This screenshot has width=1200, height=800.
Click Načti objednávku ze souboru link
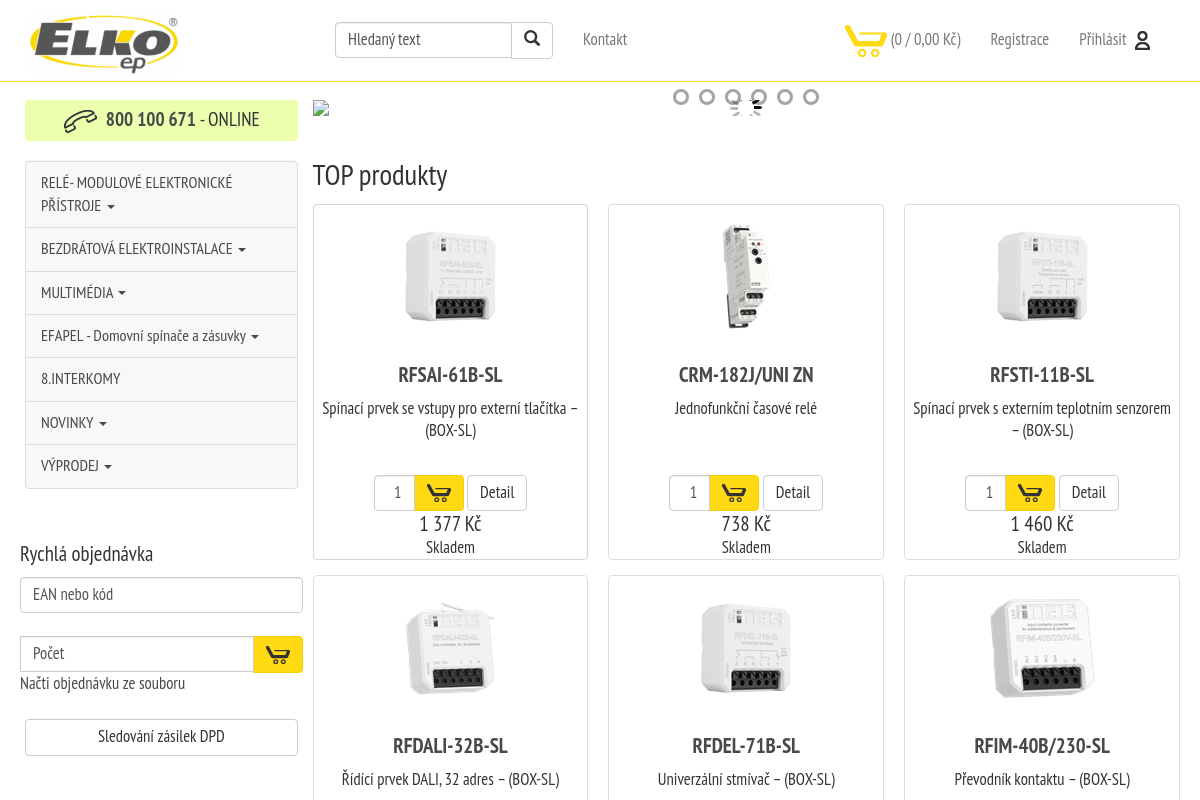pos(101,683)
